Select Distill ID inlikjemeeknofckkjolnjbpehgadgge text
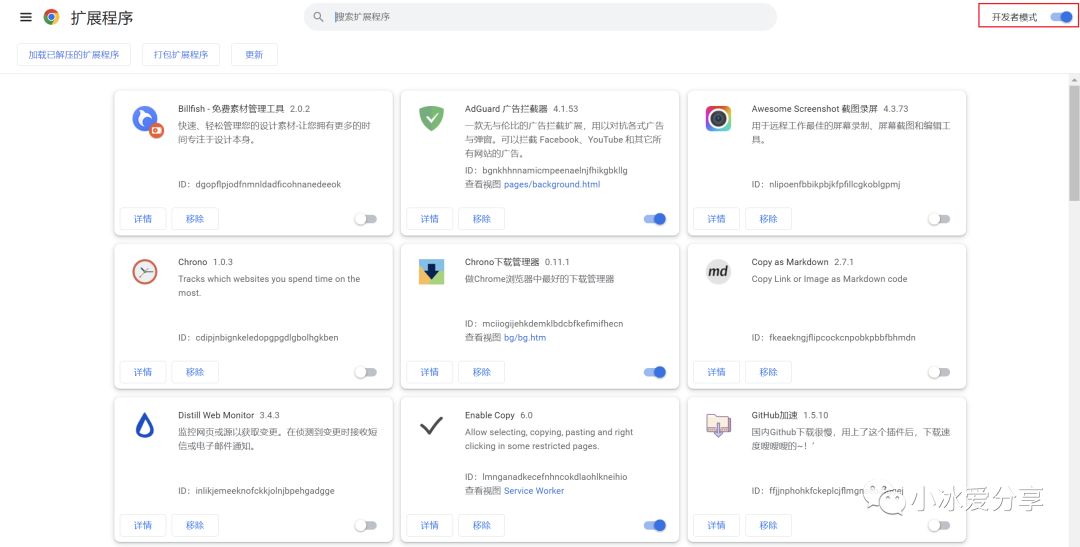Image resolution: width=1080 pixels, height=547 pixels. coord(265,491)
